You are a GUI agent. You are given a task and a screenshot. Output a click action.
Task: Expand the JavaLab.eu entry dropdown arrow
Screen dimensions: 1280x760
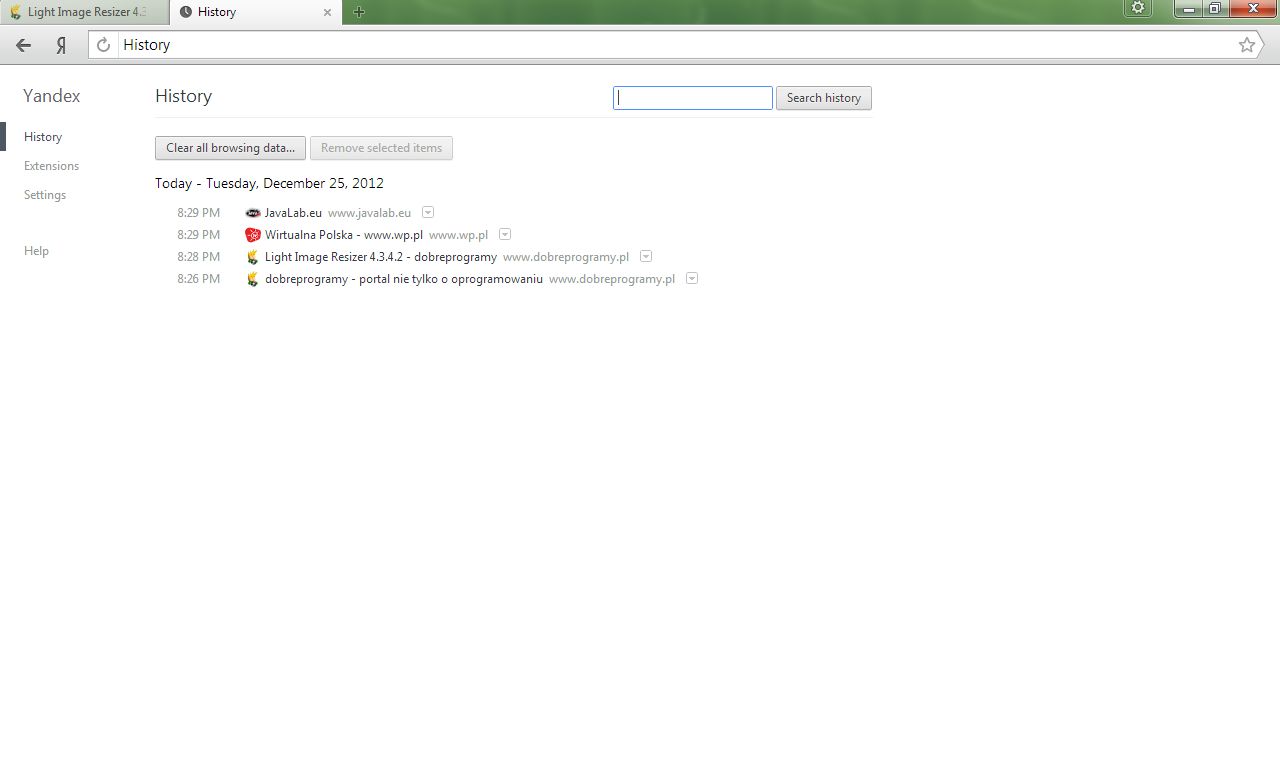pyautogui.click(x=428, y=212)
